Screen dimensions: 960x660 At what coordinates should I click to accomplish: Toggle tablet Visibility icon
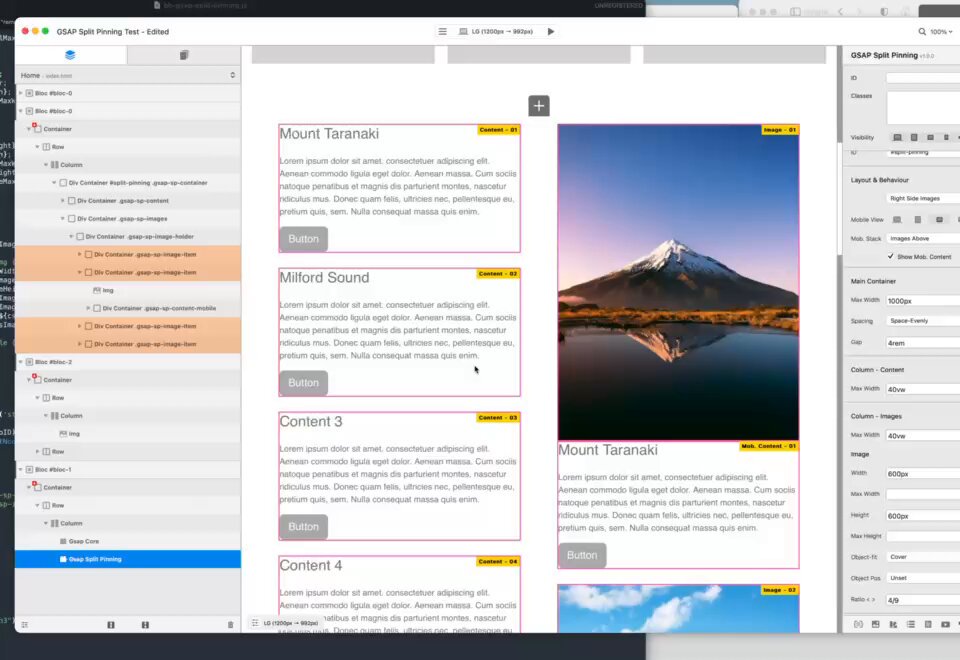(914, 137)
